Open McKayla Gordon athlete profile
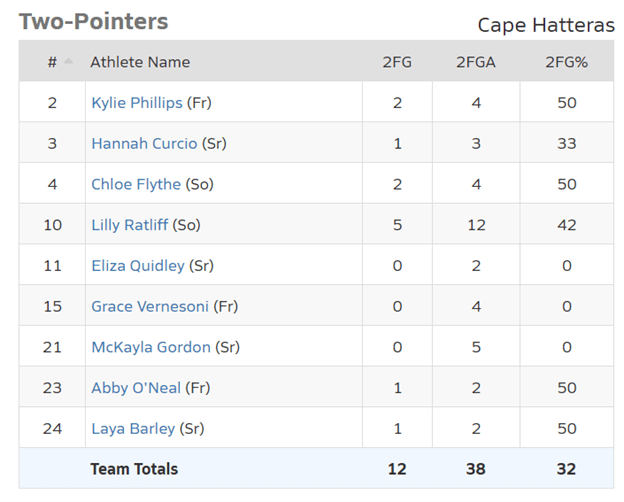This screenshot has width=624, height=502. pyautogui.click(x=151, y=347)
